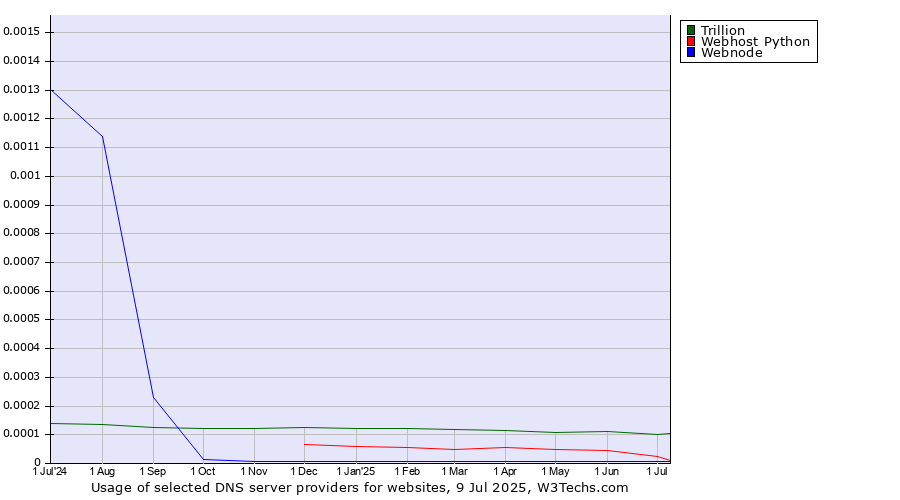900x500 pixels.
Task: Select the Webnode legend label
Action: (x=732, y=52)
